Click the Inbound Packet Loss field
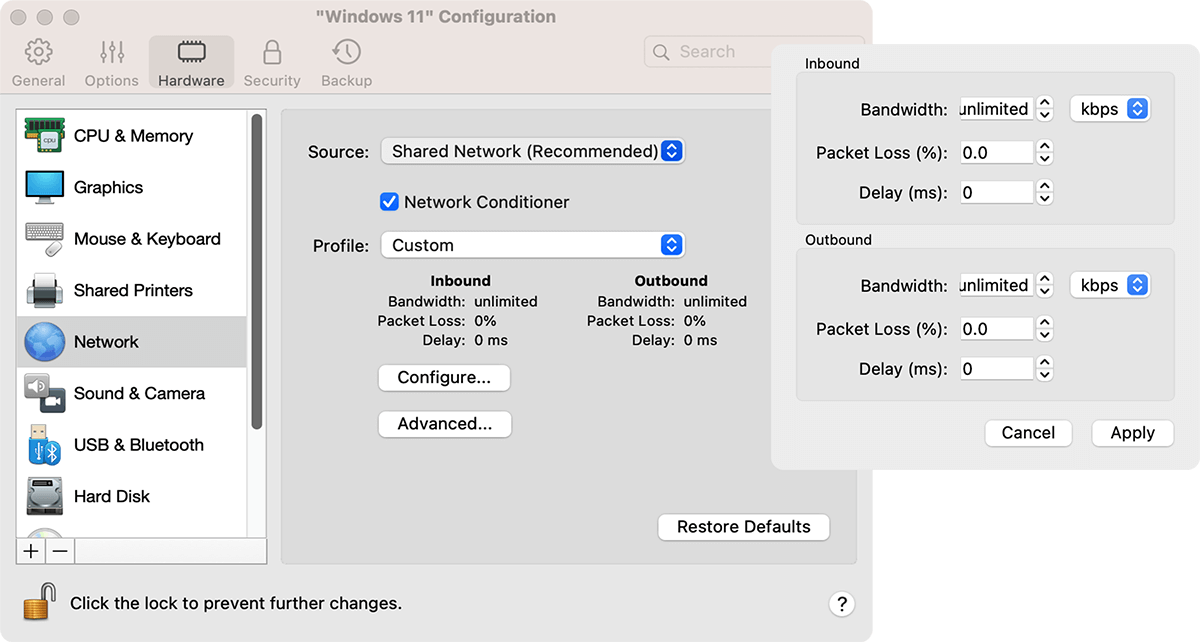Viewport: 1200px width, 642px height. [x=995, y=153]
